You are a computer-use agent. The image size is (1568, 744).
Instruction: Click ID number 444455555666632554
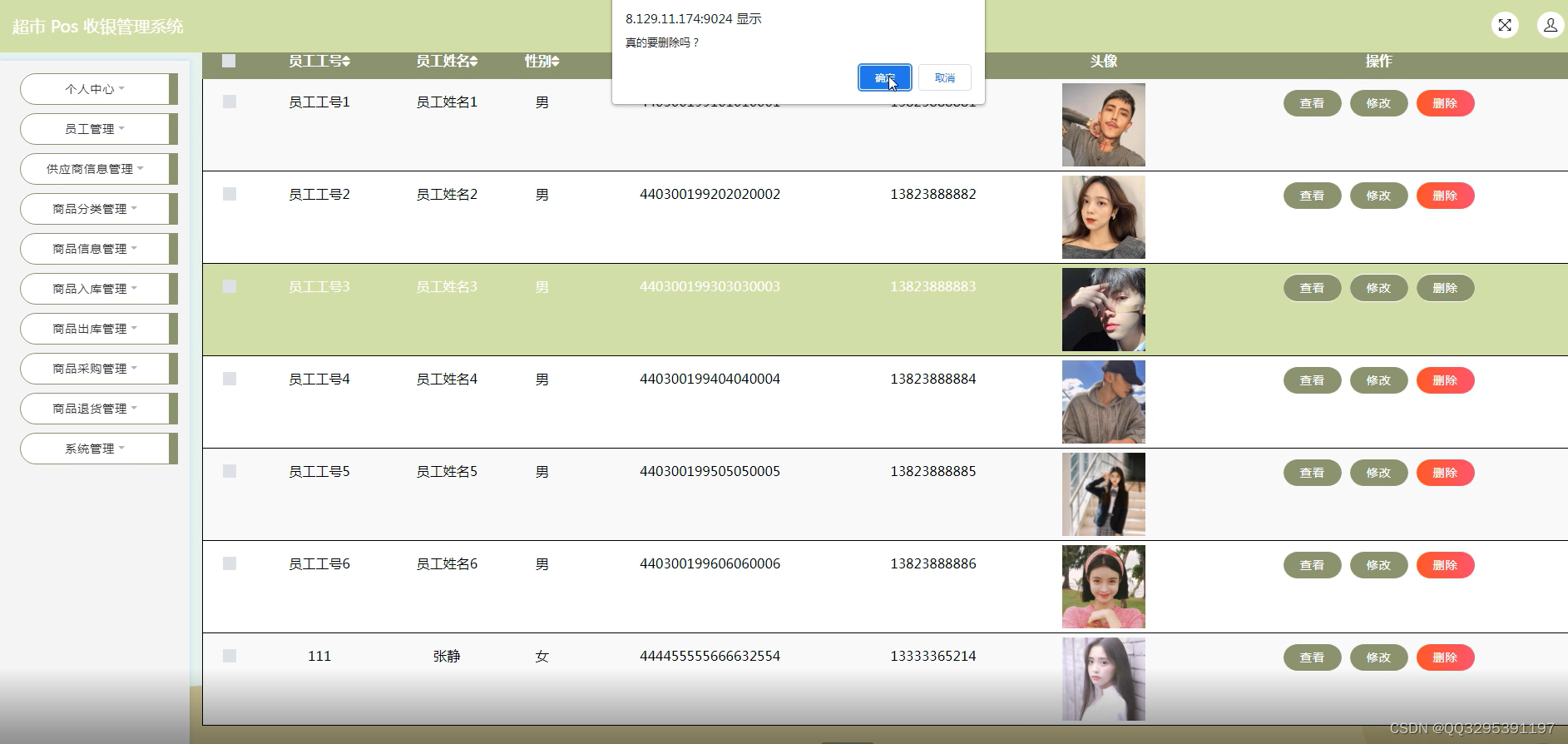(x=710, y=657)
